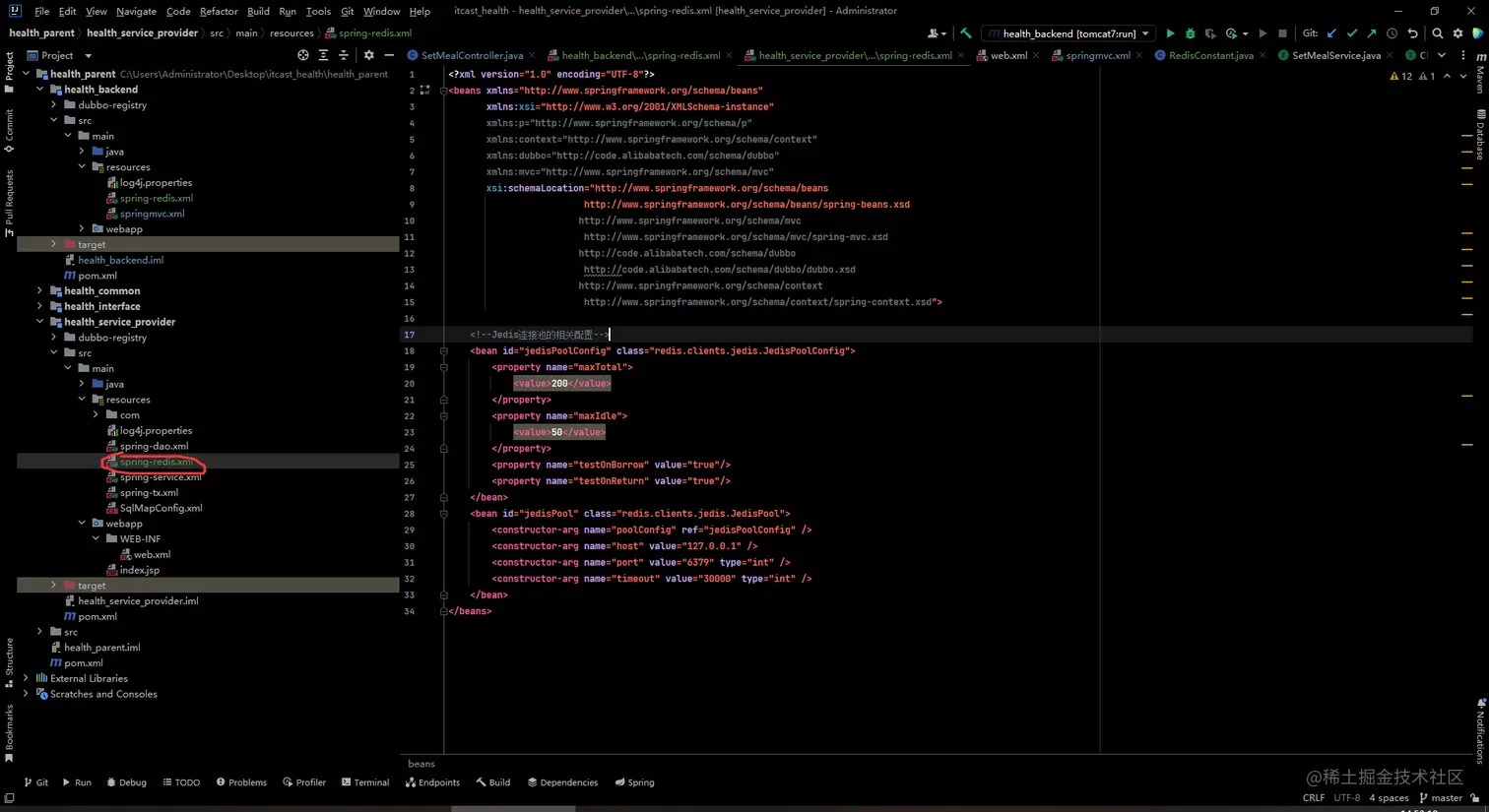
Task: Open Search Everywhere magnifier icon
Action: (1438, 33)
